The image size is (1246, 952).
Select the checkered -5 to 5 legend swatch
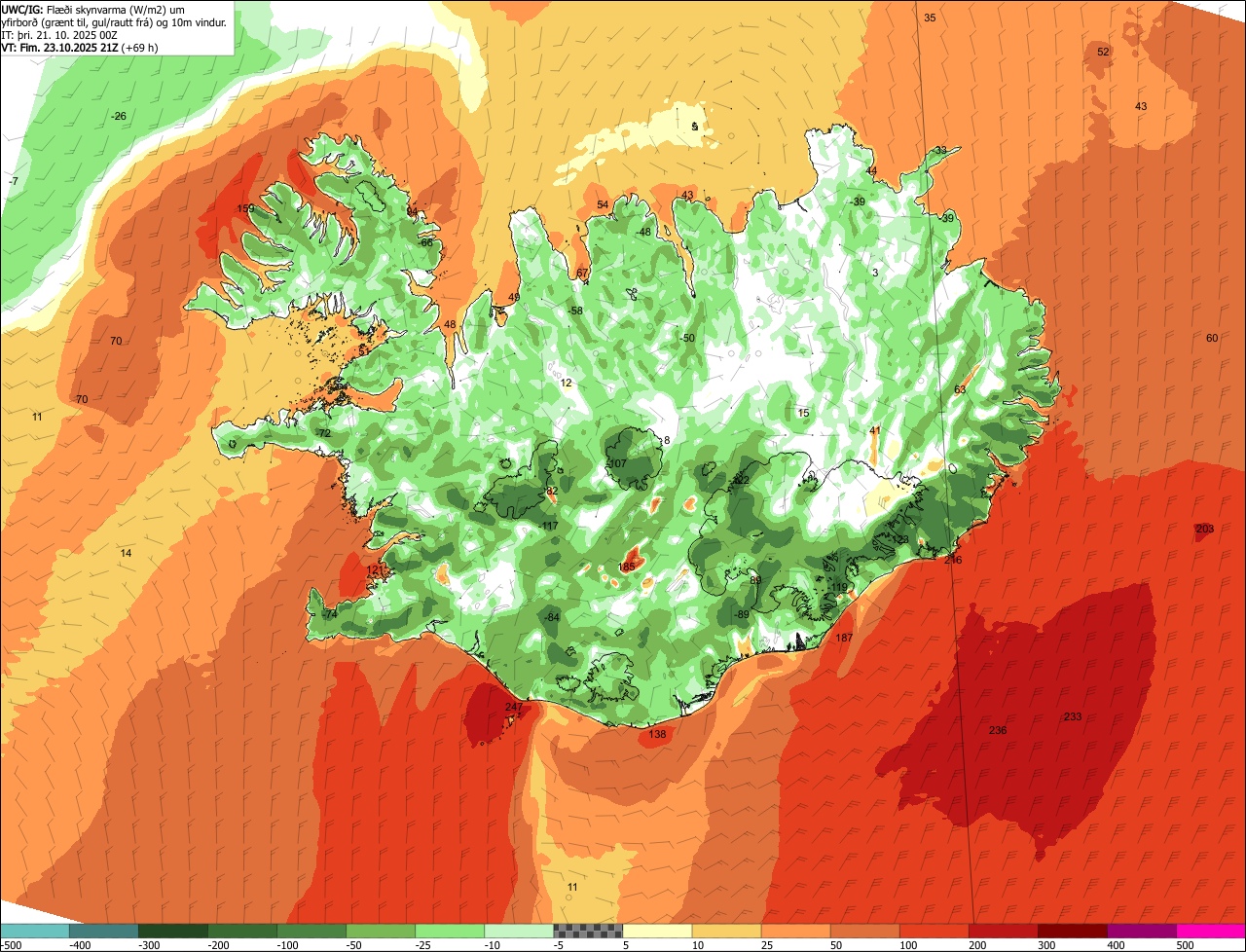click(x=587, y=931)
